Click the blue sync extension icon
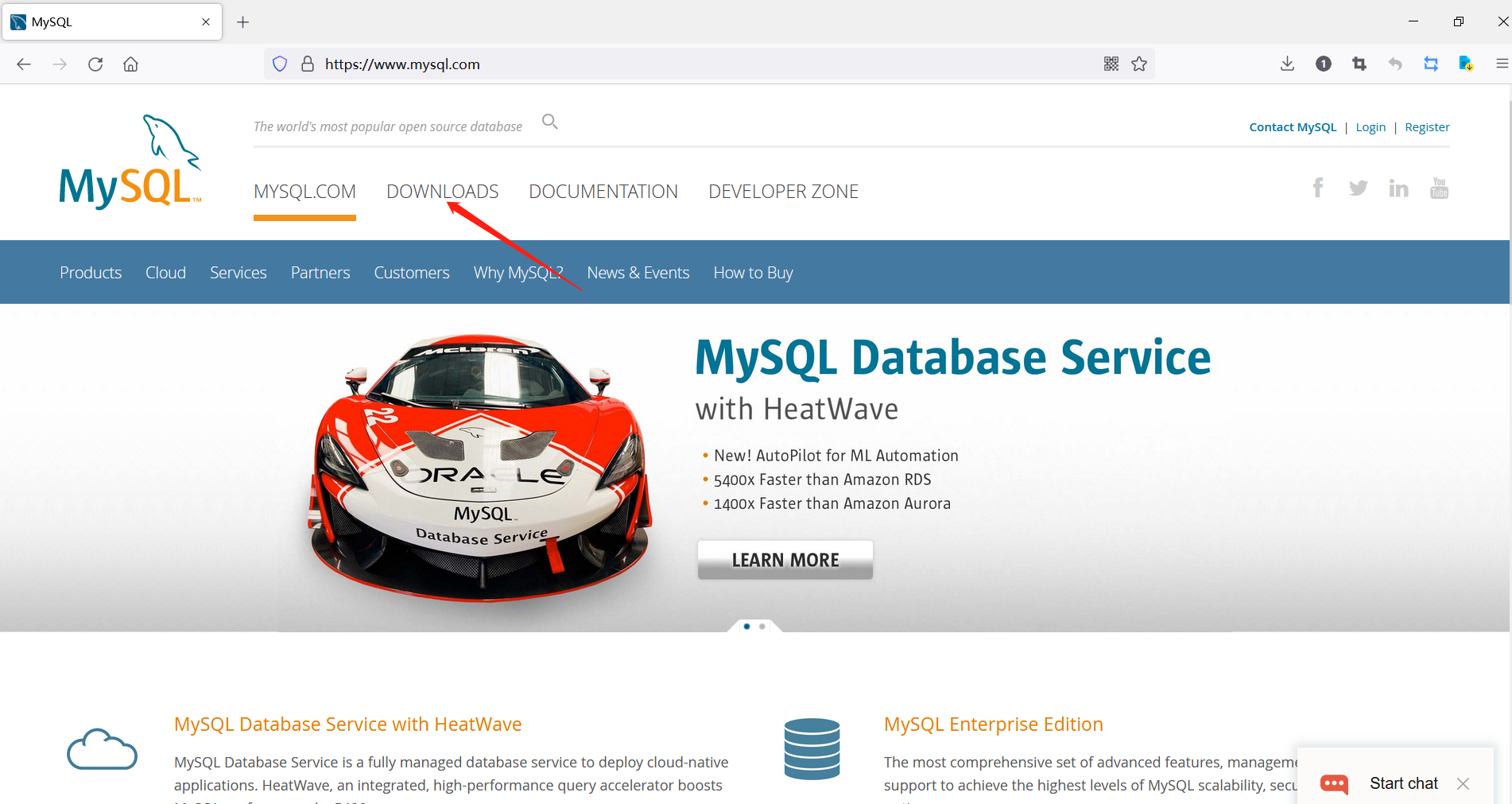This screenshot has width=1512, height=804. pos(1431,64)
